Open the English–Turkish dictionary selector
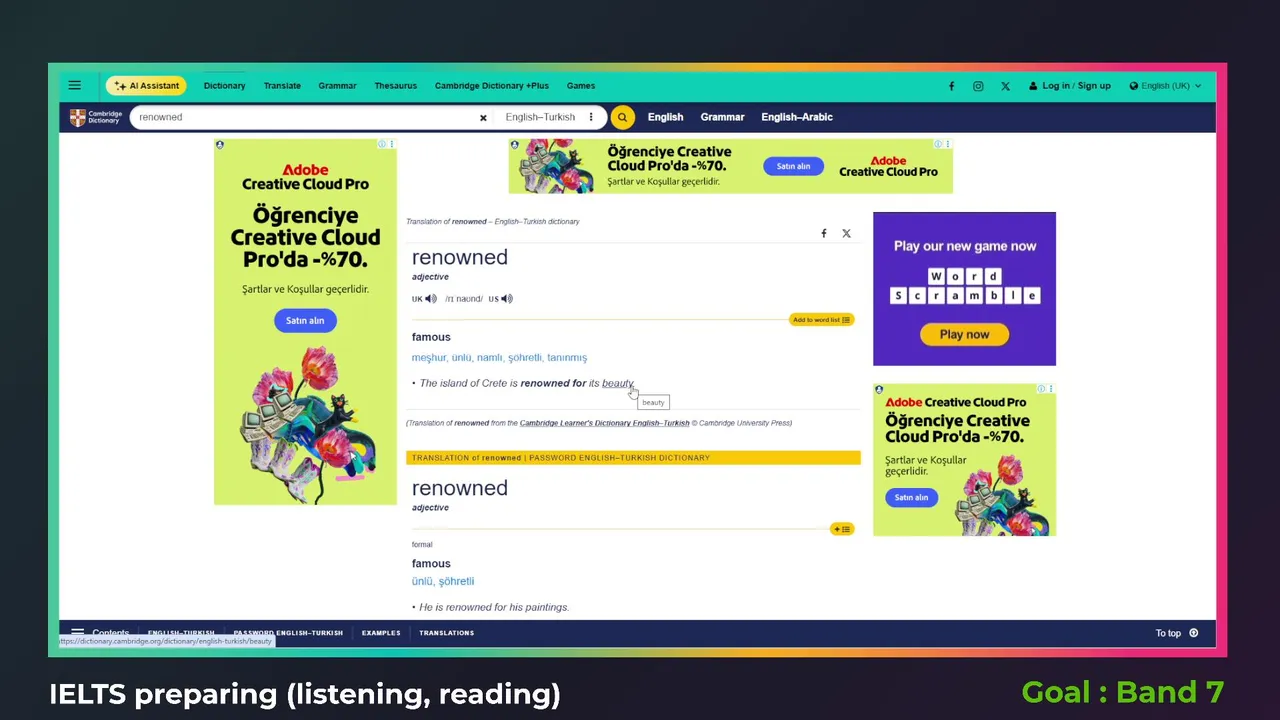 (x=550, y=117)
